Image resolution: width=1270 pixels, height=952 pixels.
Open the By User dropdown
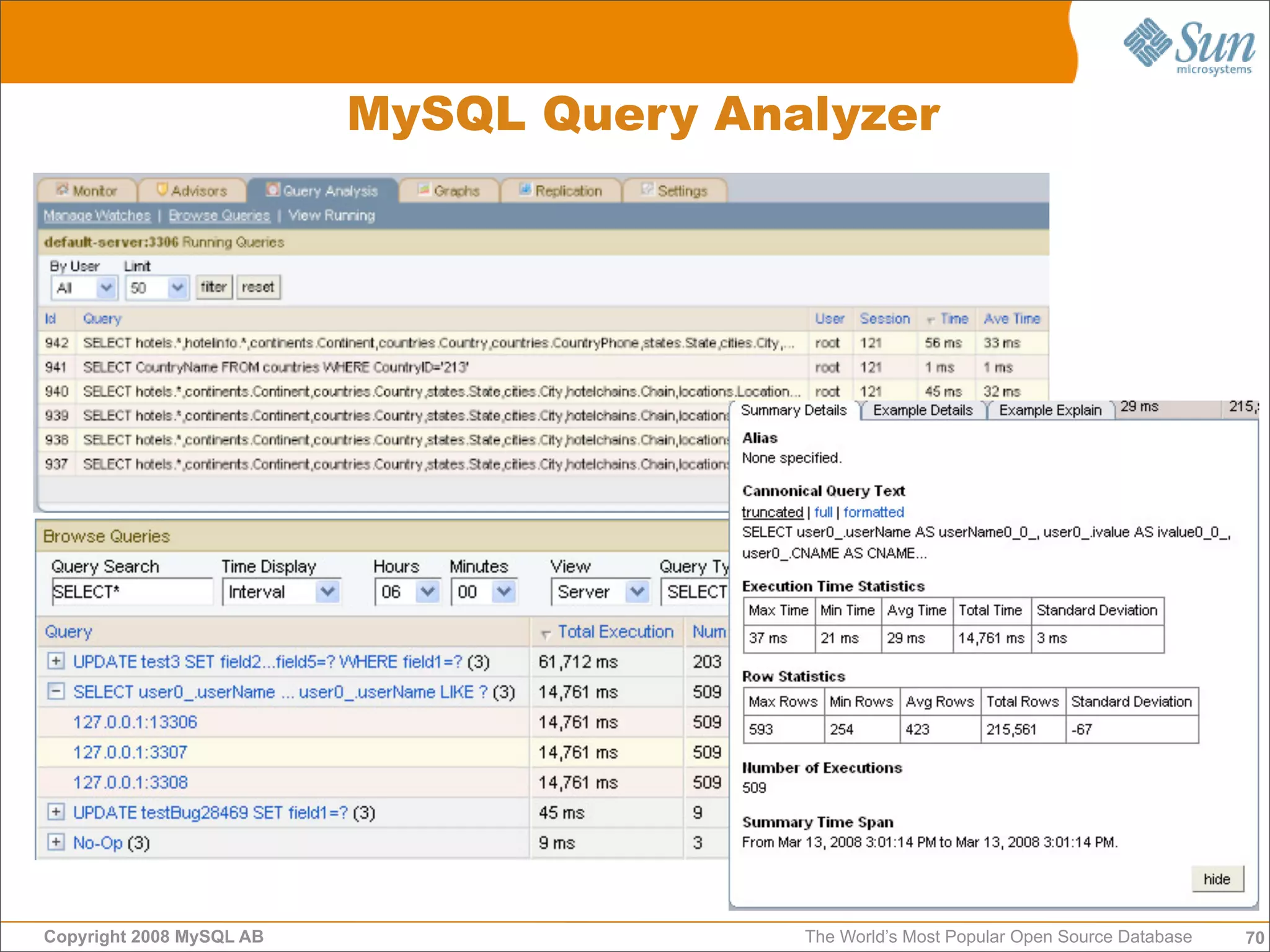[x=84, y=288]
